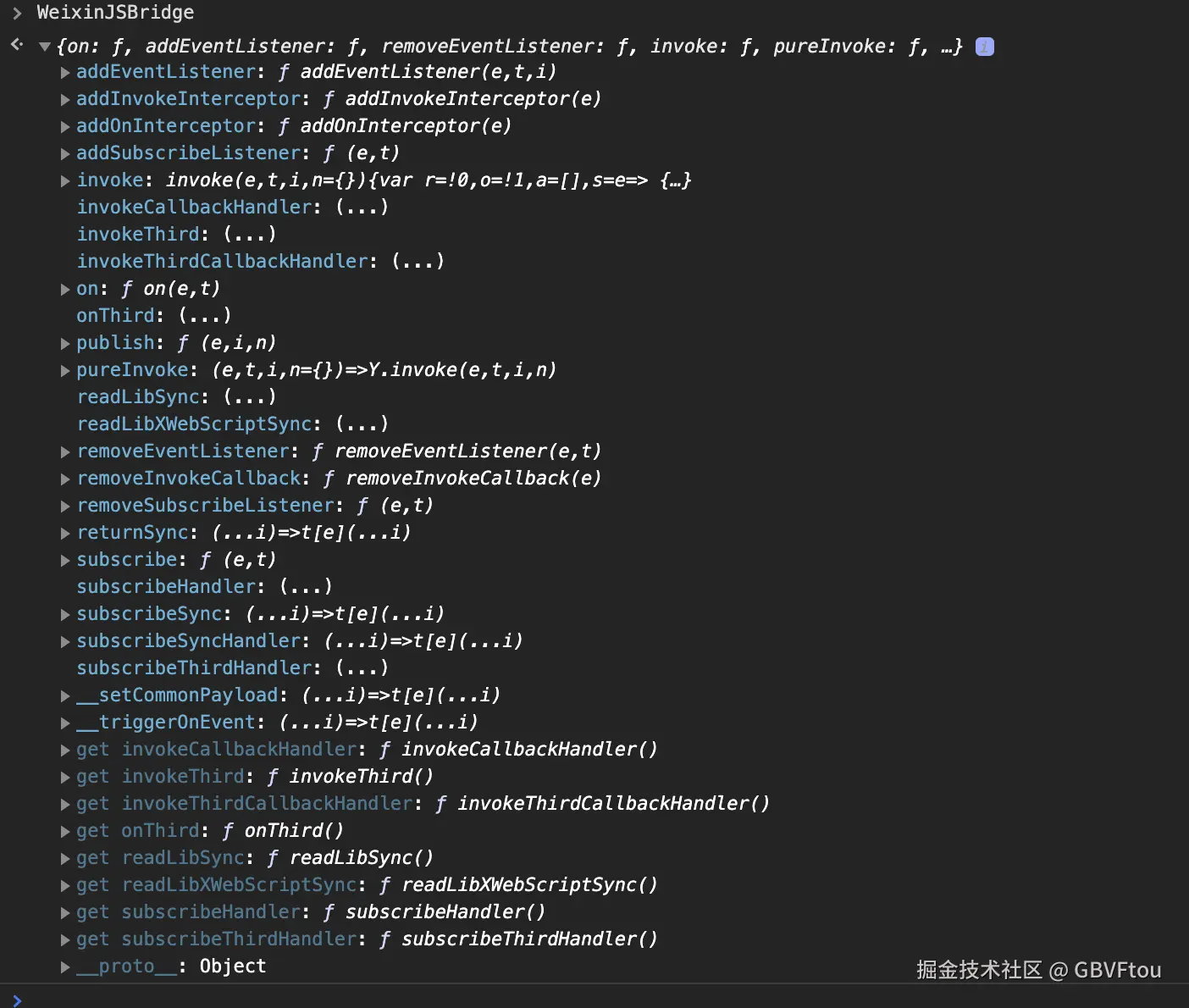The height and width of the screenshot is (1008, 1189).
Task: Select the subscribeThirdHandler() getter function value
Action: [519, 939]
